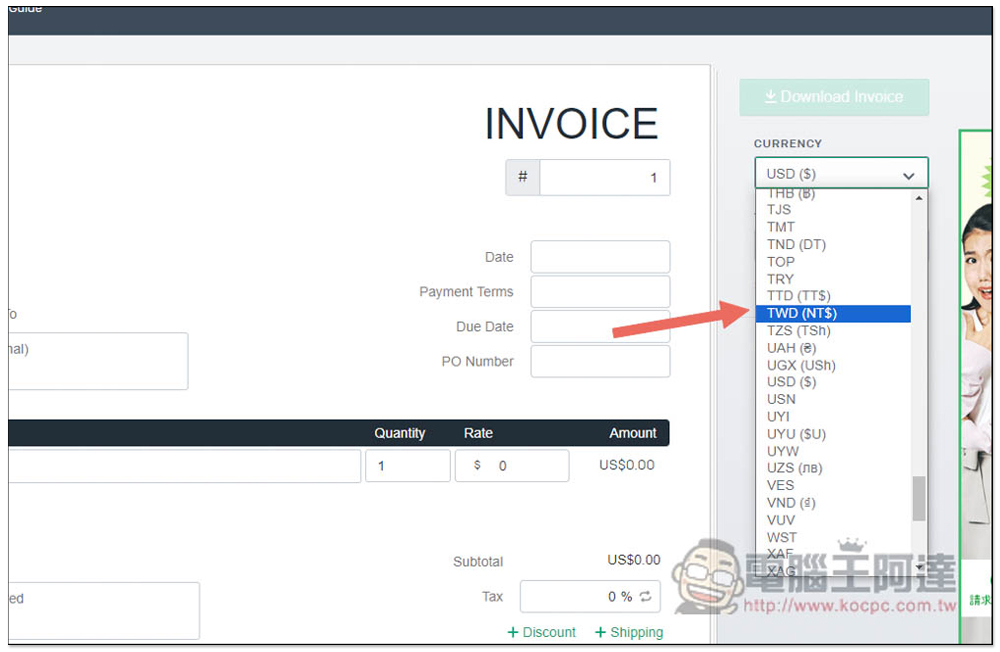The width and height of the screenshot is (1000, 652).
Task: Click the Tax percentage field
Action: 590,596
